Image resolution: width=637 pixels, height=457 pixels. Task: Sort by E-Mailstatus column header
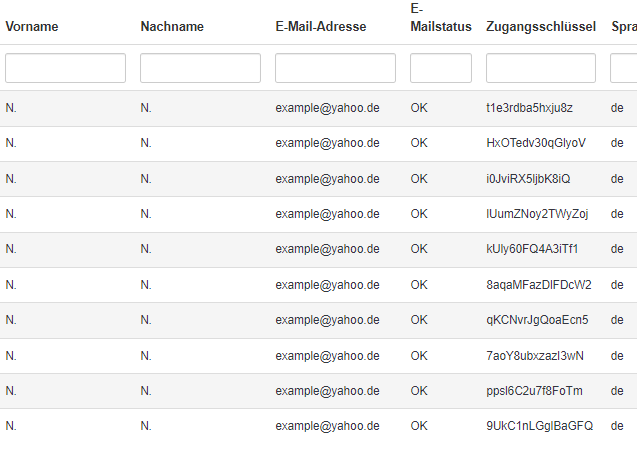[x=440, y=19]
